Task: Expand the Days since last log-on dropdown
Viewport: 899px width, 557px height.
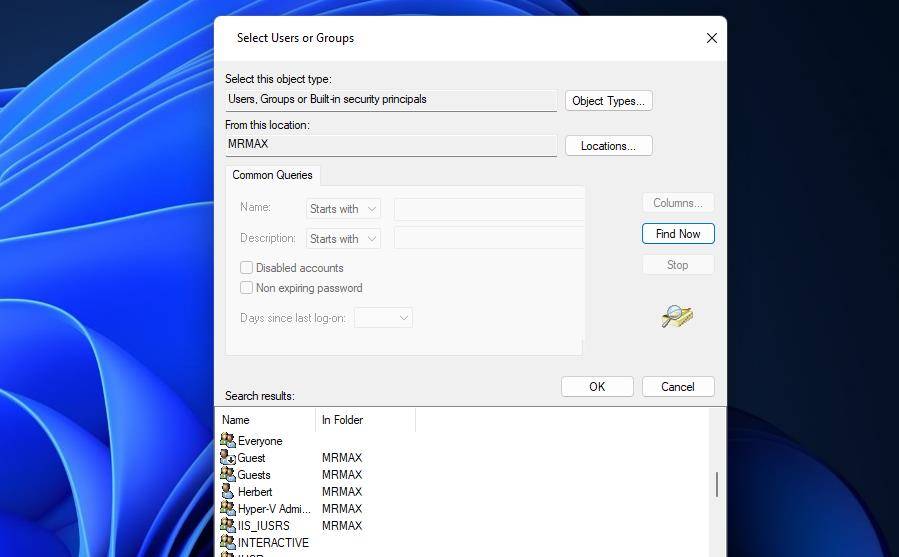Action: click(x=384, y=318)
